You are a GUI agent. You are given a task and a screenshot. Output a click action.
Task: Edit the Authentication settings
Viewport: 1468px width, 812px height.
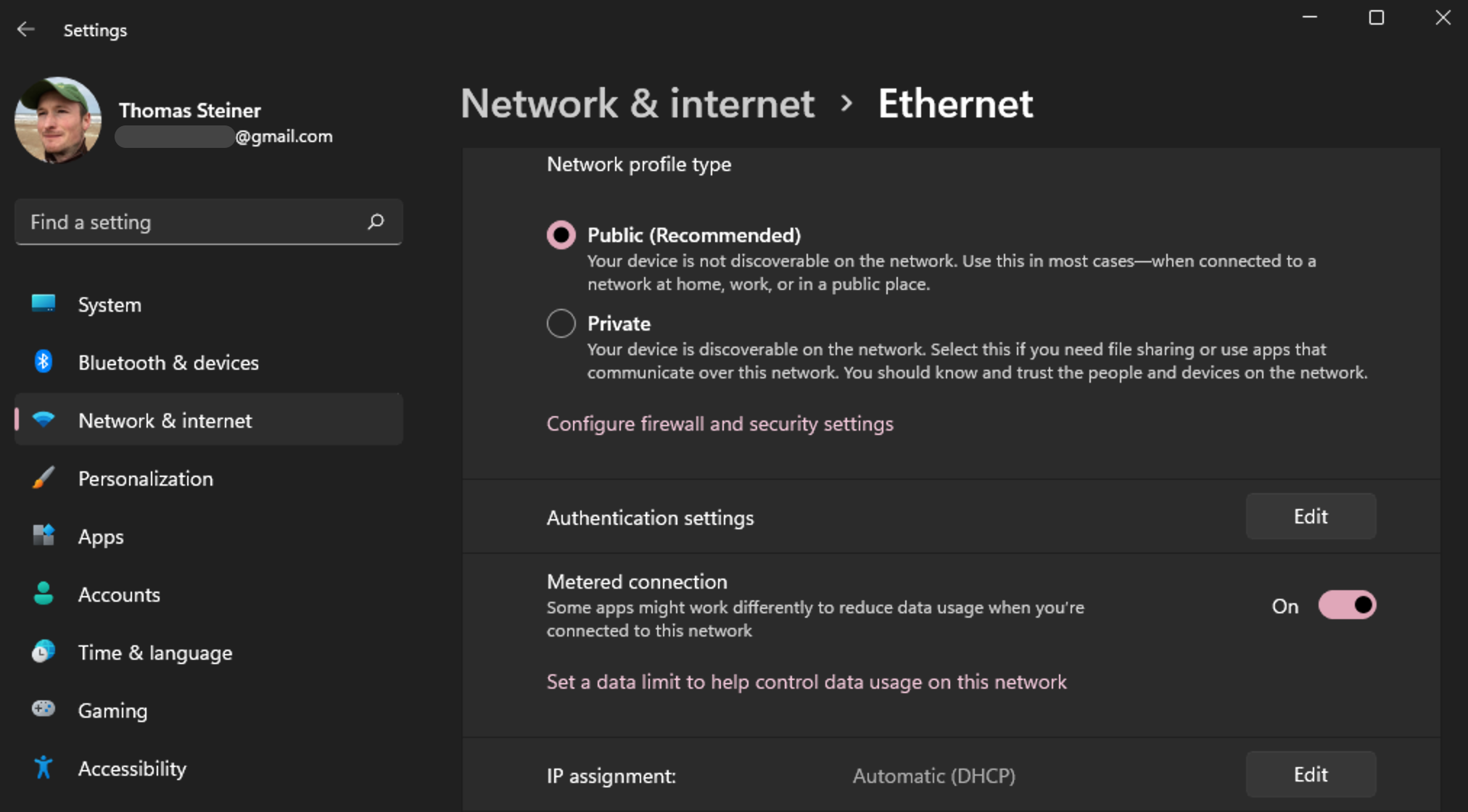pos(1310,517)
